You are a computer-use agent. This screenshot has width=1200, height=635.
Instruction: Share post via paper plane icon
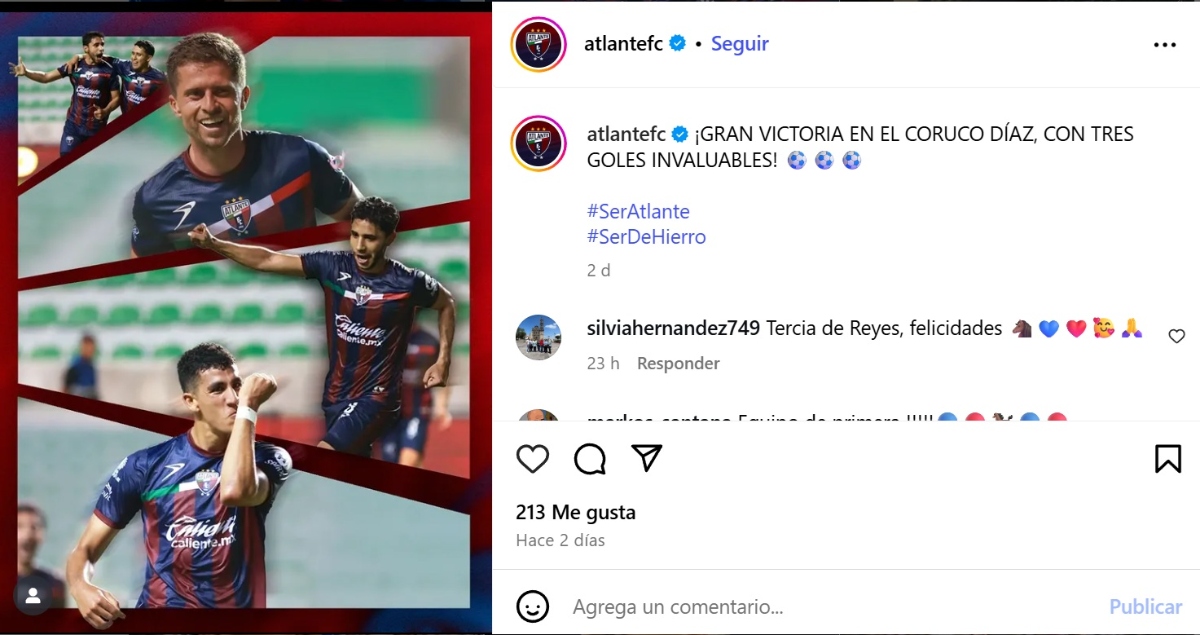647,458
